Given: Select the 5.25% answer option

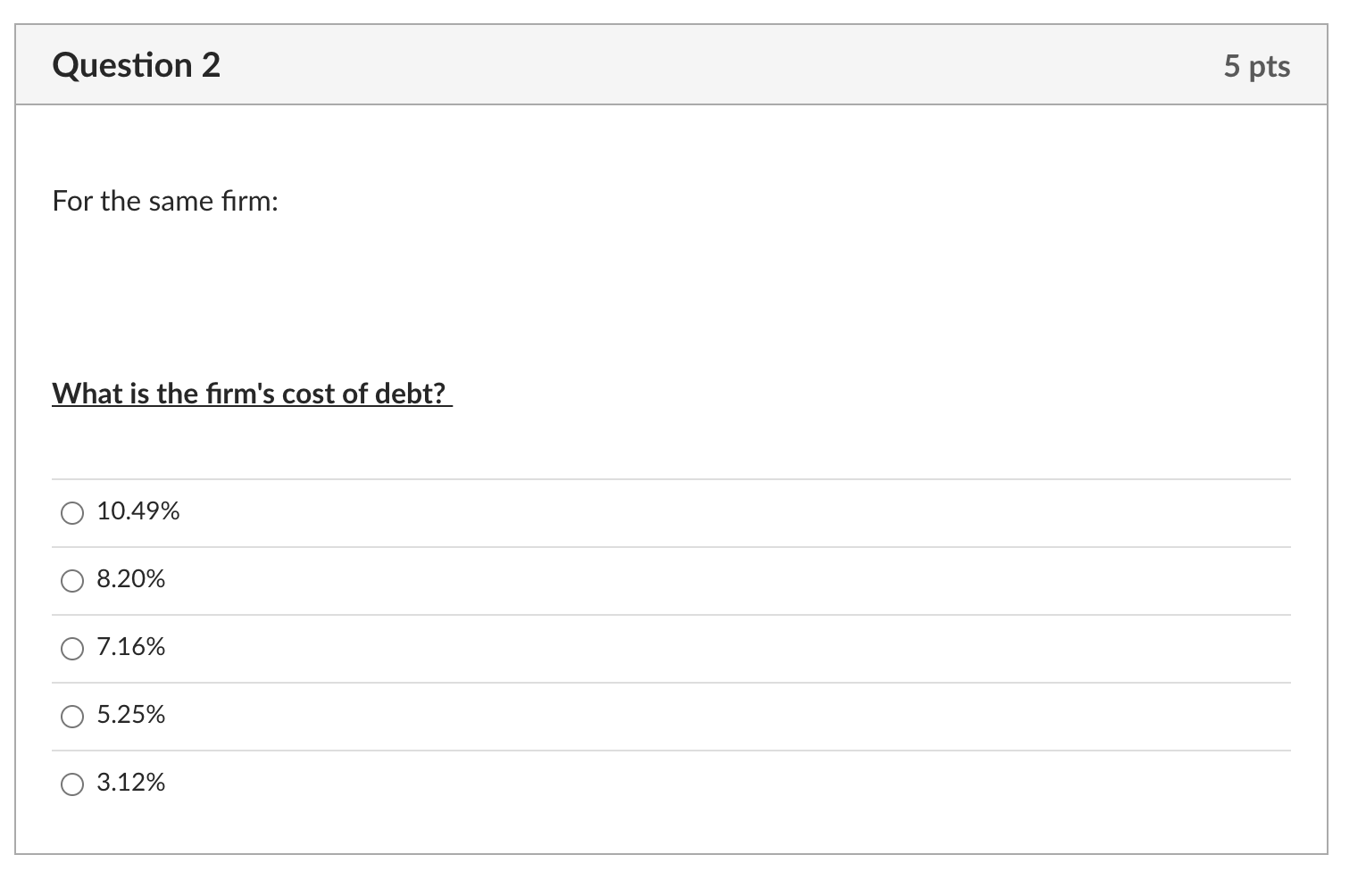Looking at the screenshot, I should [x=71, y=716].
